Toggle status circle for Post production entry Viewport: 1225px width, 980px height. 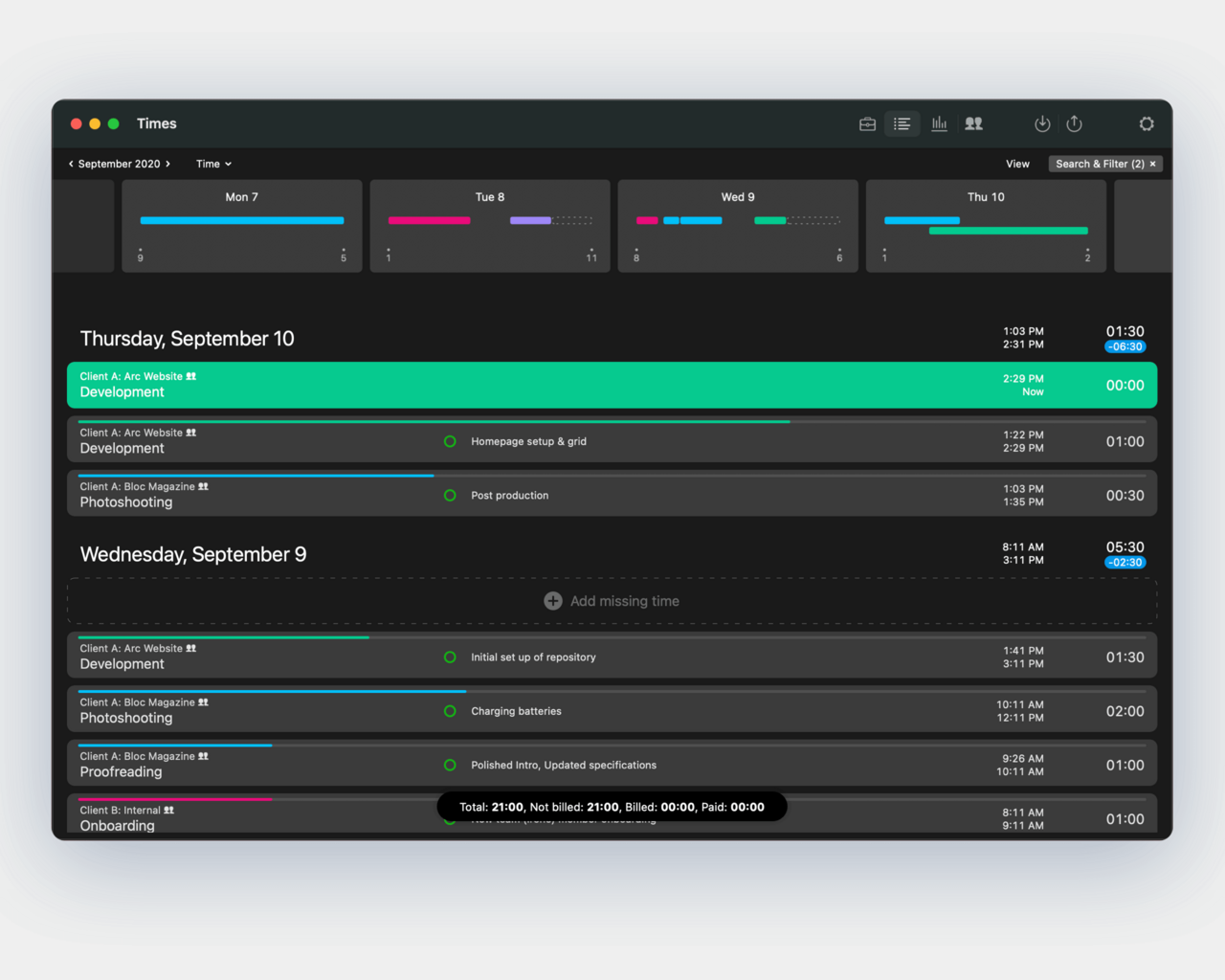pyautogui.click(x=450, y=496)
